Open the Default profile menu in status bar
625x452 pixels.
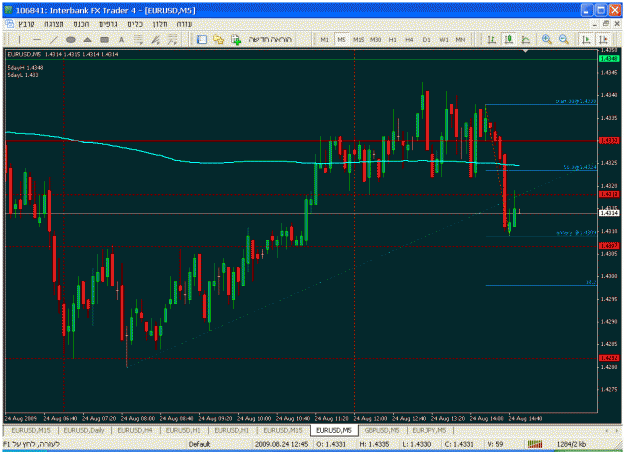pyautogui.click(x=199, y=444)
